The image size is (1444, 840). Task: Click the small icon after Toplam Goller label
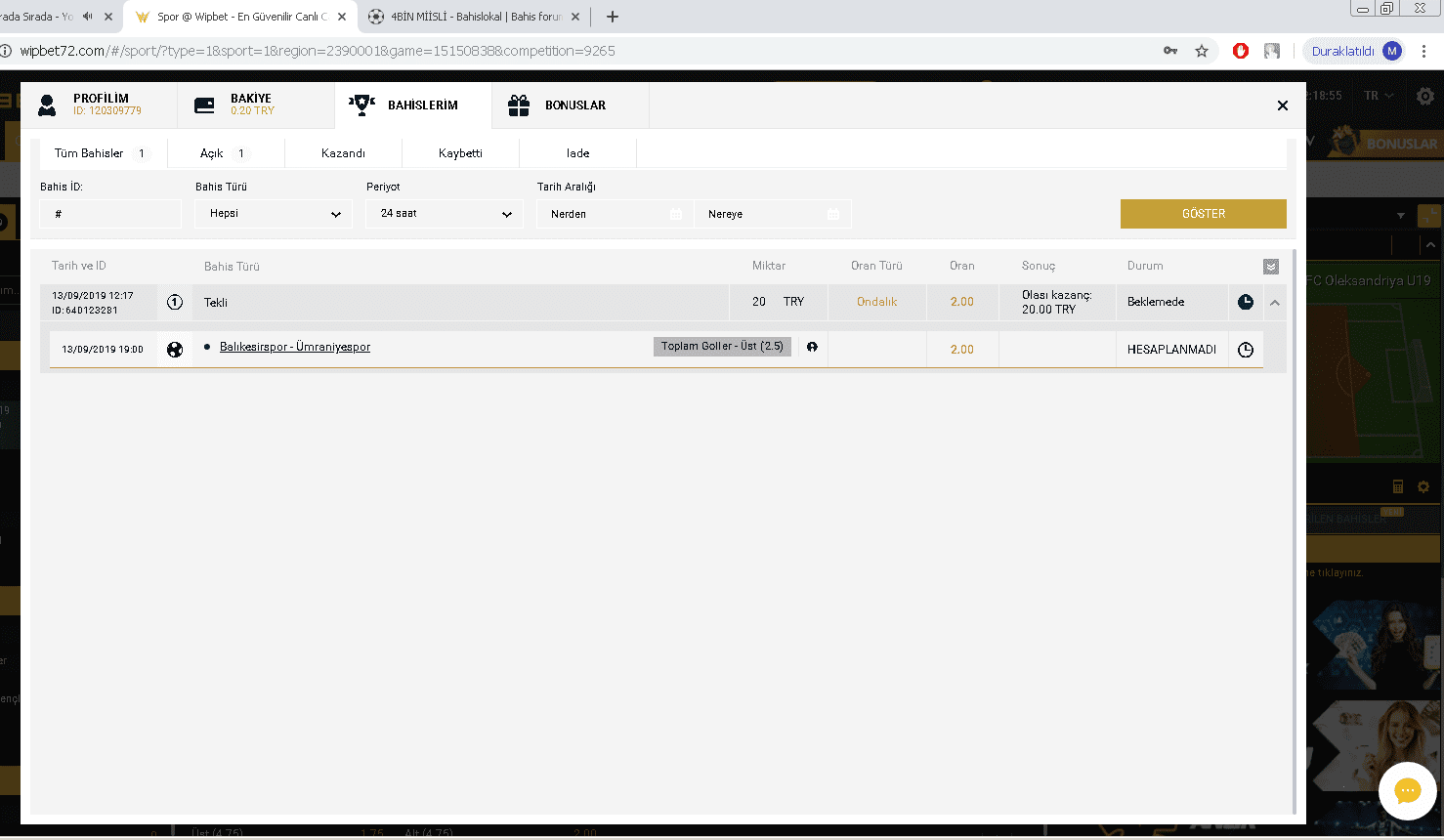(812, 347)
